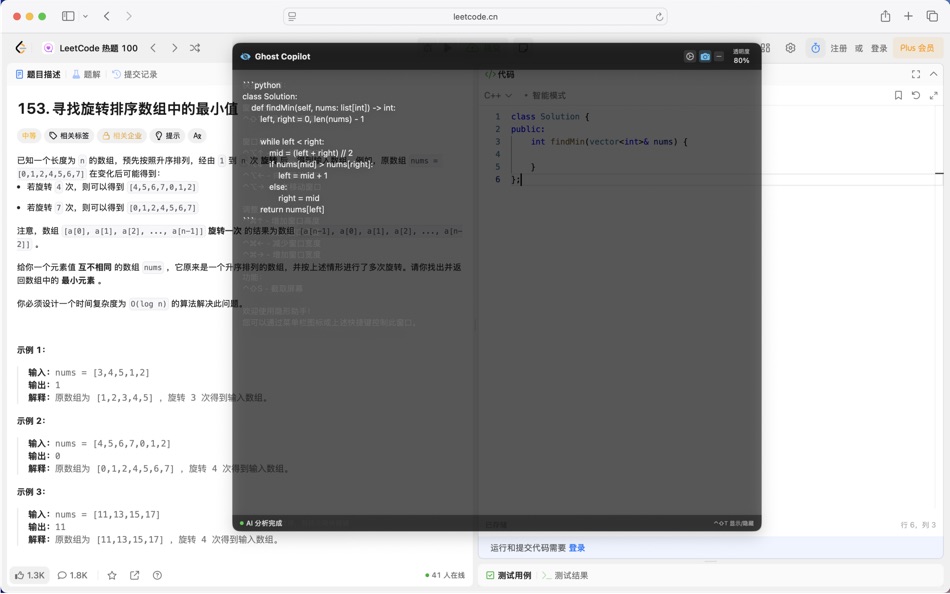Collapse the code panel with the up chevron
Screen dimensions: 950x594
point(934,74)
